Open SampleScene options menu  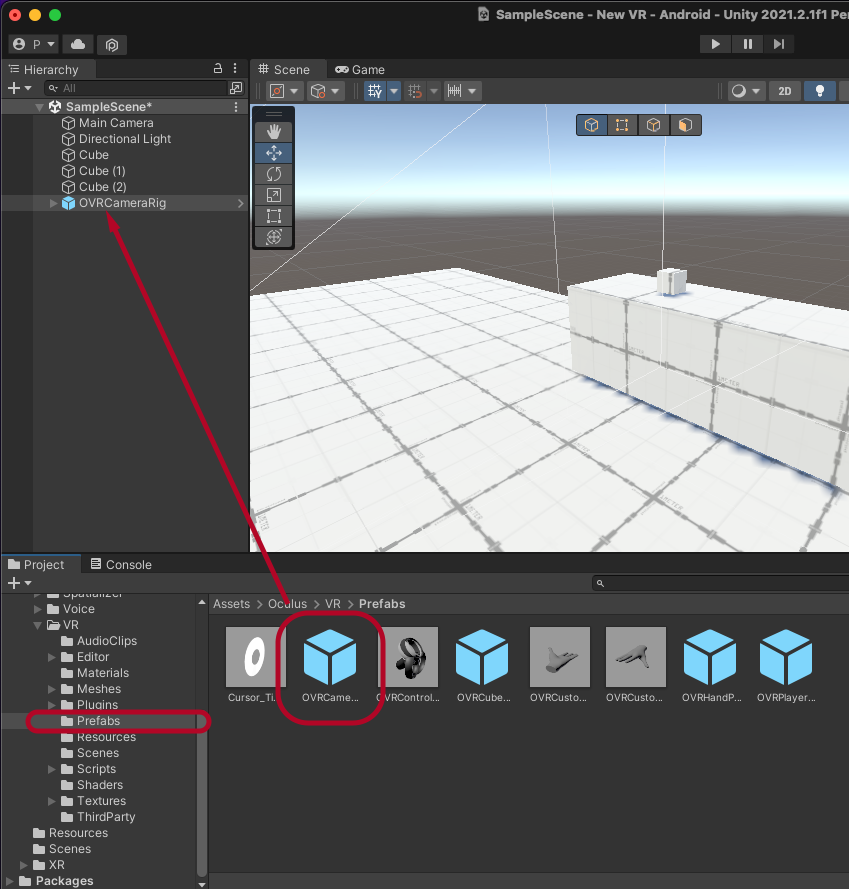[x=236, y=107]
